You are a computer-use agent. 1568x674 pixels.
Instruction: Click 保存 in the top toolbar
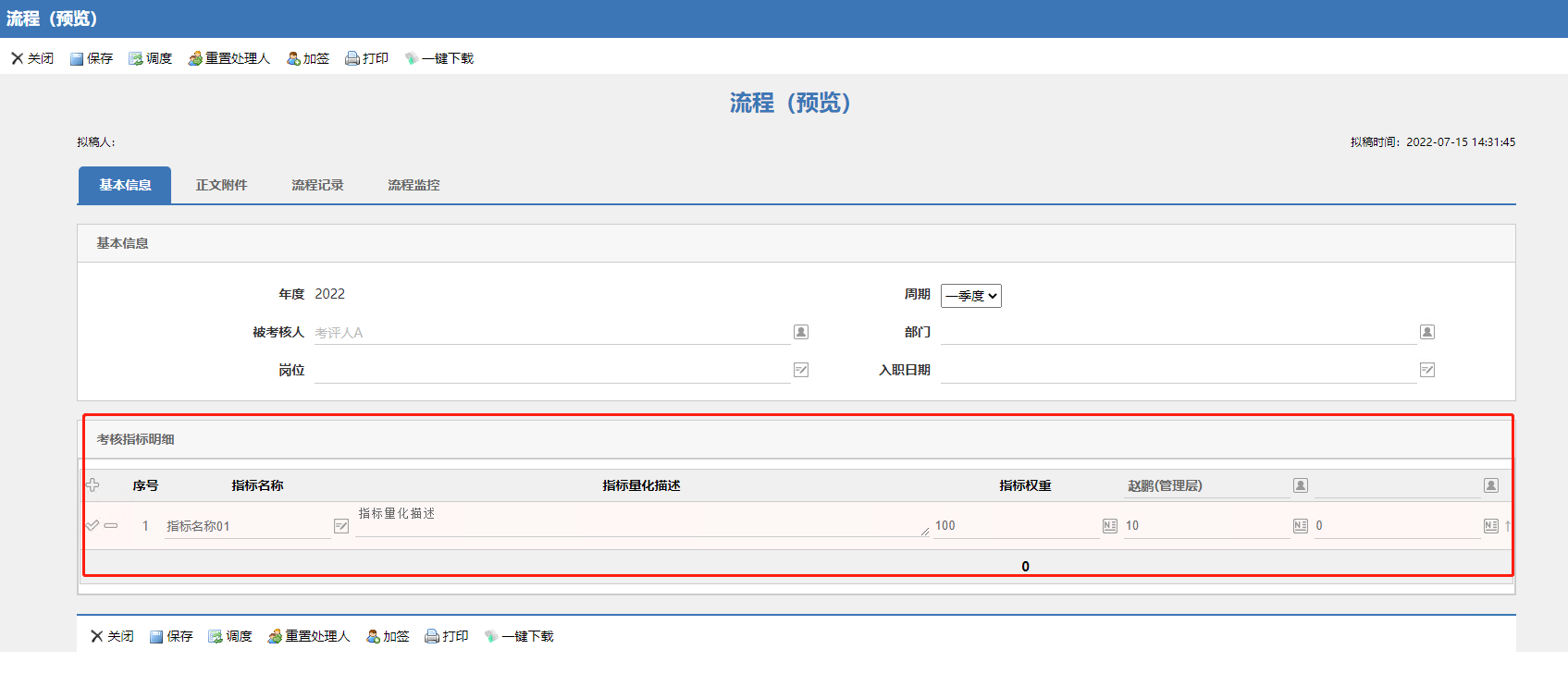(92, 58)
